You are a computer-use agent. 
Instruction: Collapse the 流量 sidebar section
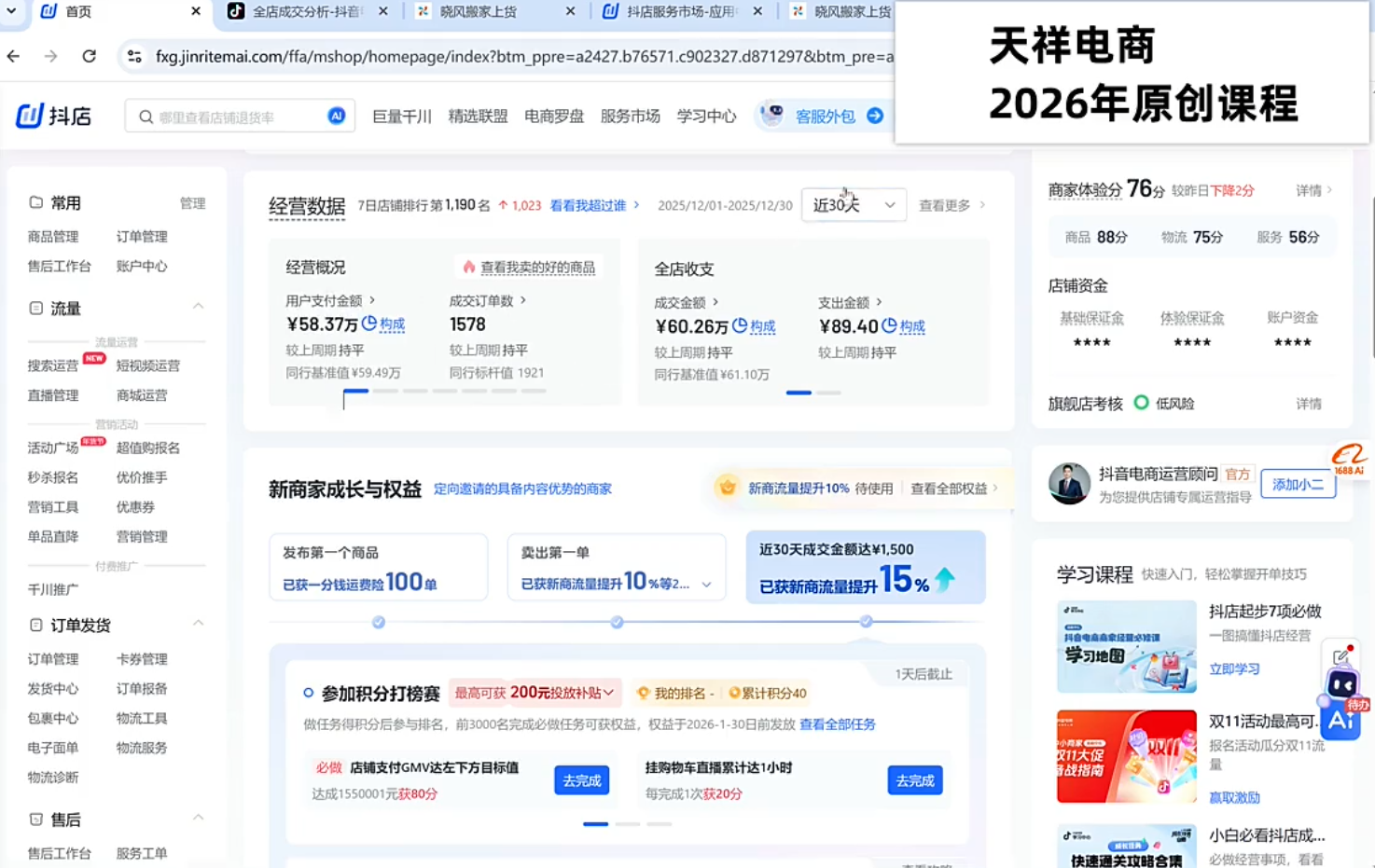click(x=198, y=306)
